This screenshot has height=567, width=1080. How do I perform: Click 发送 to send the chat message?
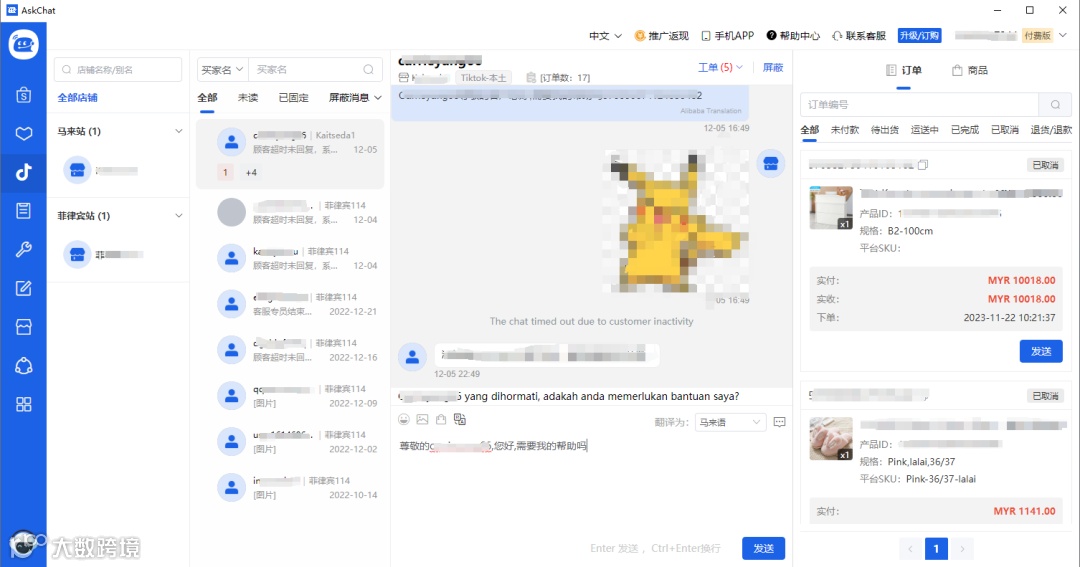[763, 548]
